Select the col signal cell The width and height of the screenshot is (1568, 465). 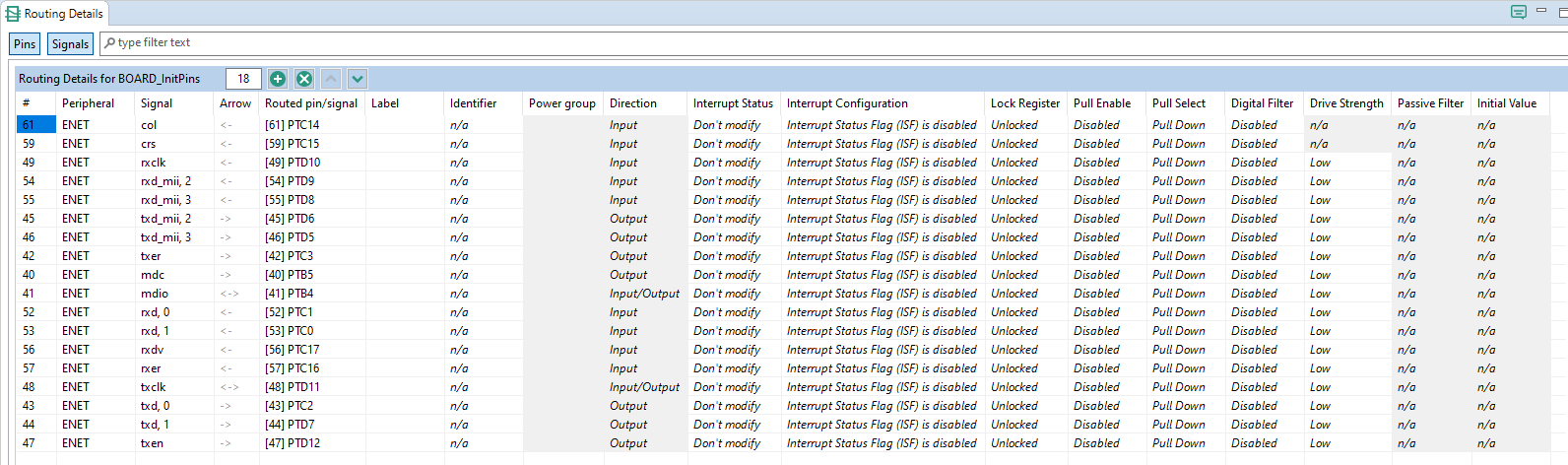(174, 125)
